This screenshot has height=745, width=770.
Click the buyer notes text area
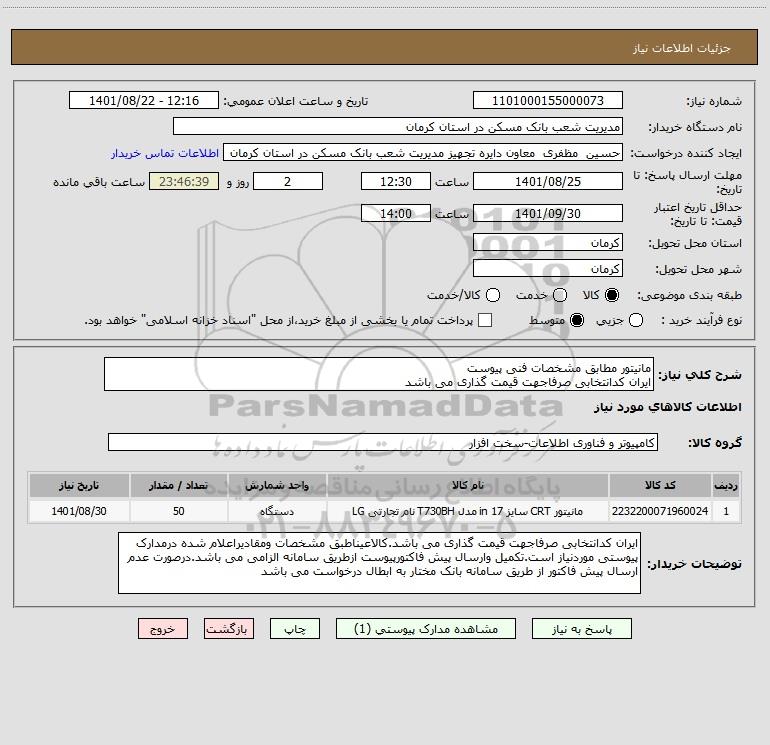(380, 563)
